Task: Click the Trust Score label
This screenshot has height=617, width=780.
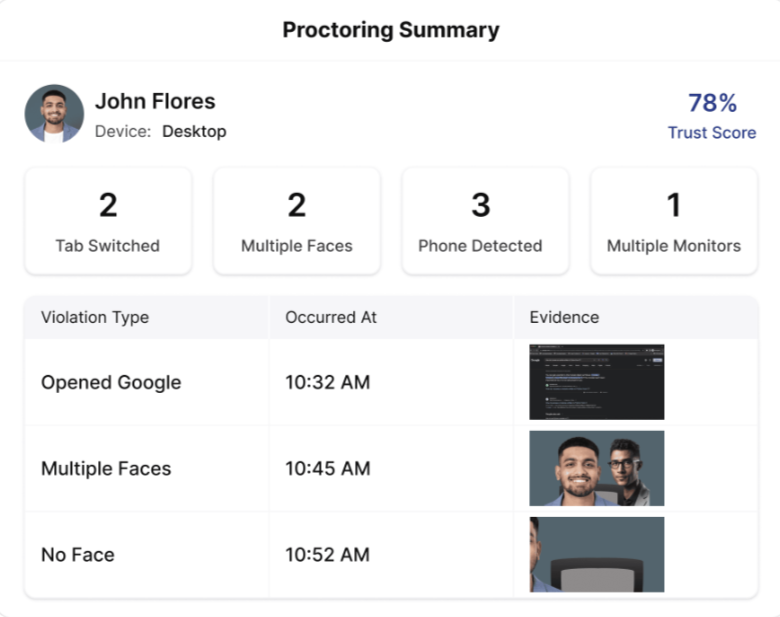Action: [712, 133]
